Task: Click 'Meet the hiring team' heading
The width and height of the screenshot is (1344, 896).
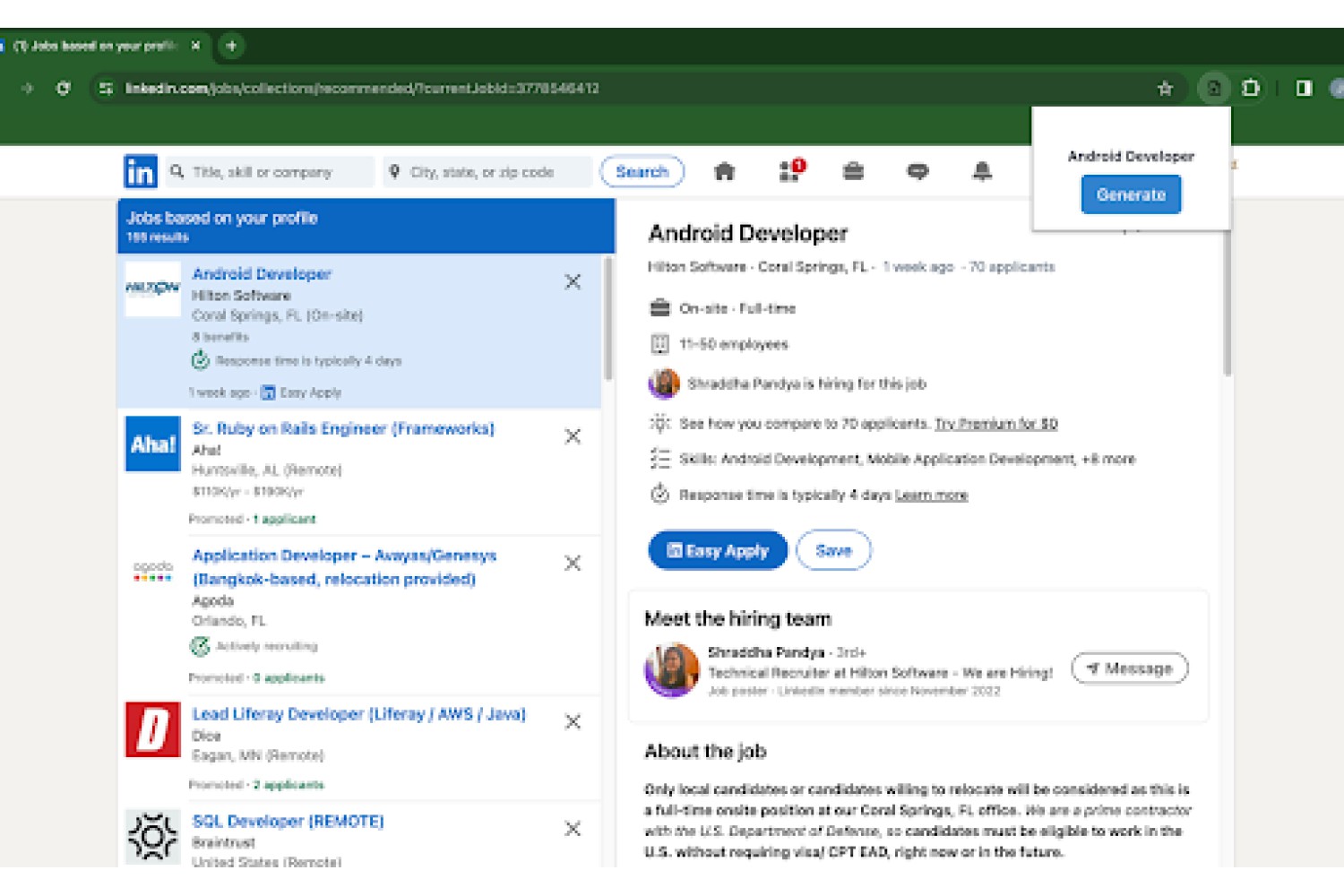Action: 737,618
